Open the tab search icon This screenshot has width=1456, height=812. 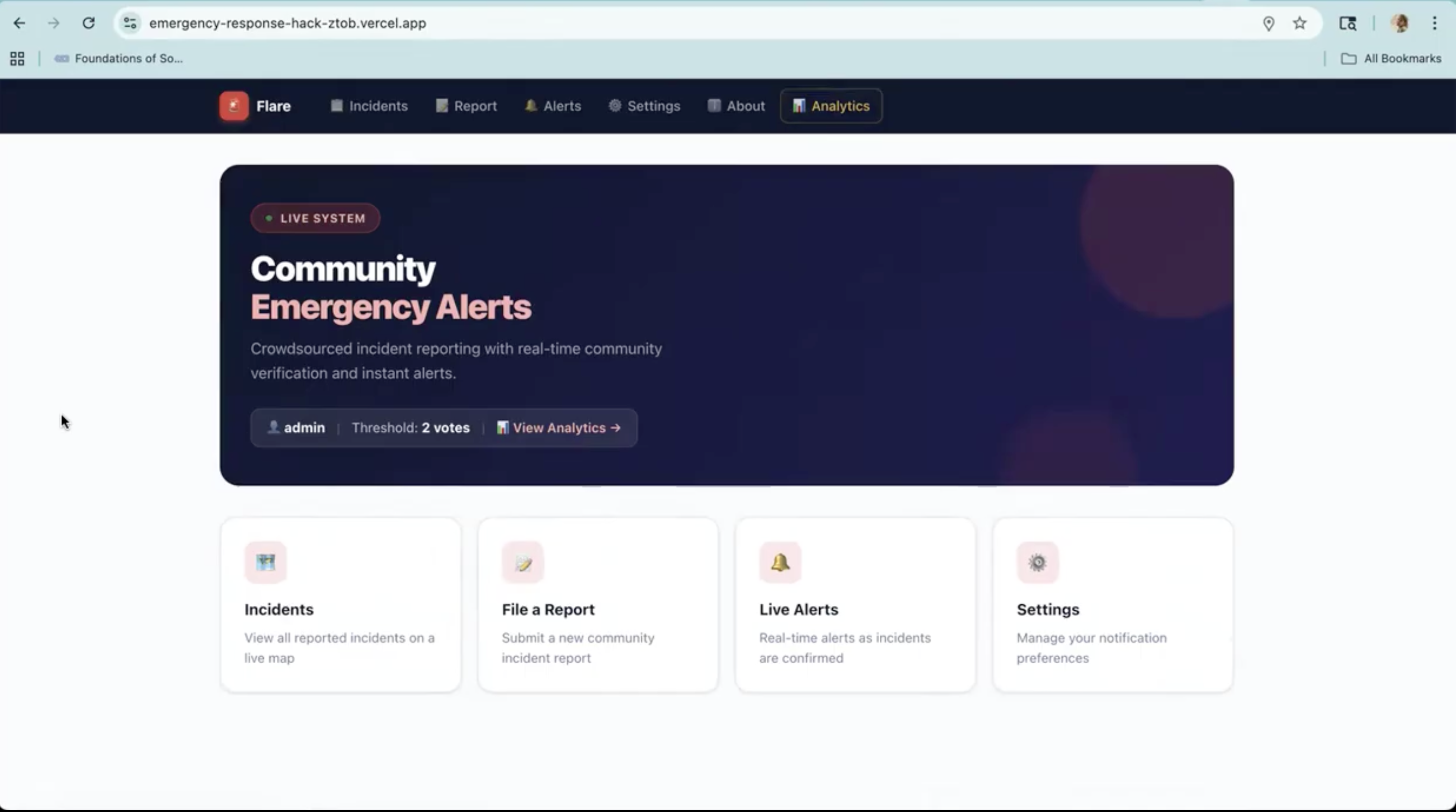point(1347,23)
